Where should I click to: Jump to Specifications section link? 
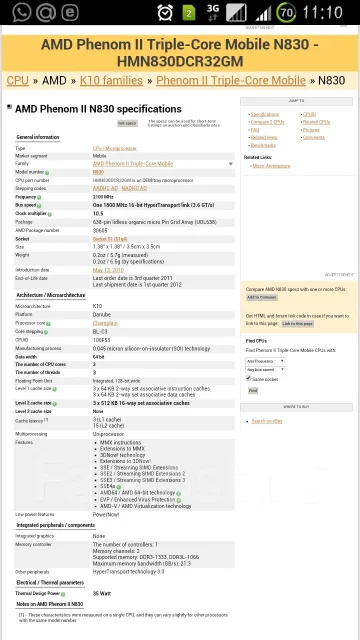(x=265, y=114)
